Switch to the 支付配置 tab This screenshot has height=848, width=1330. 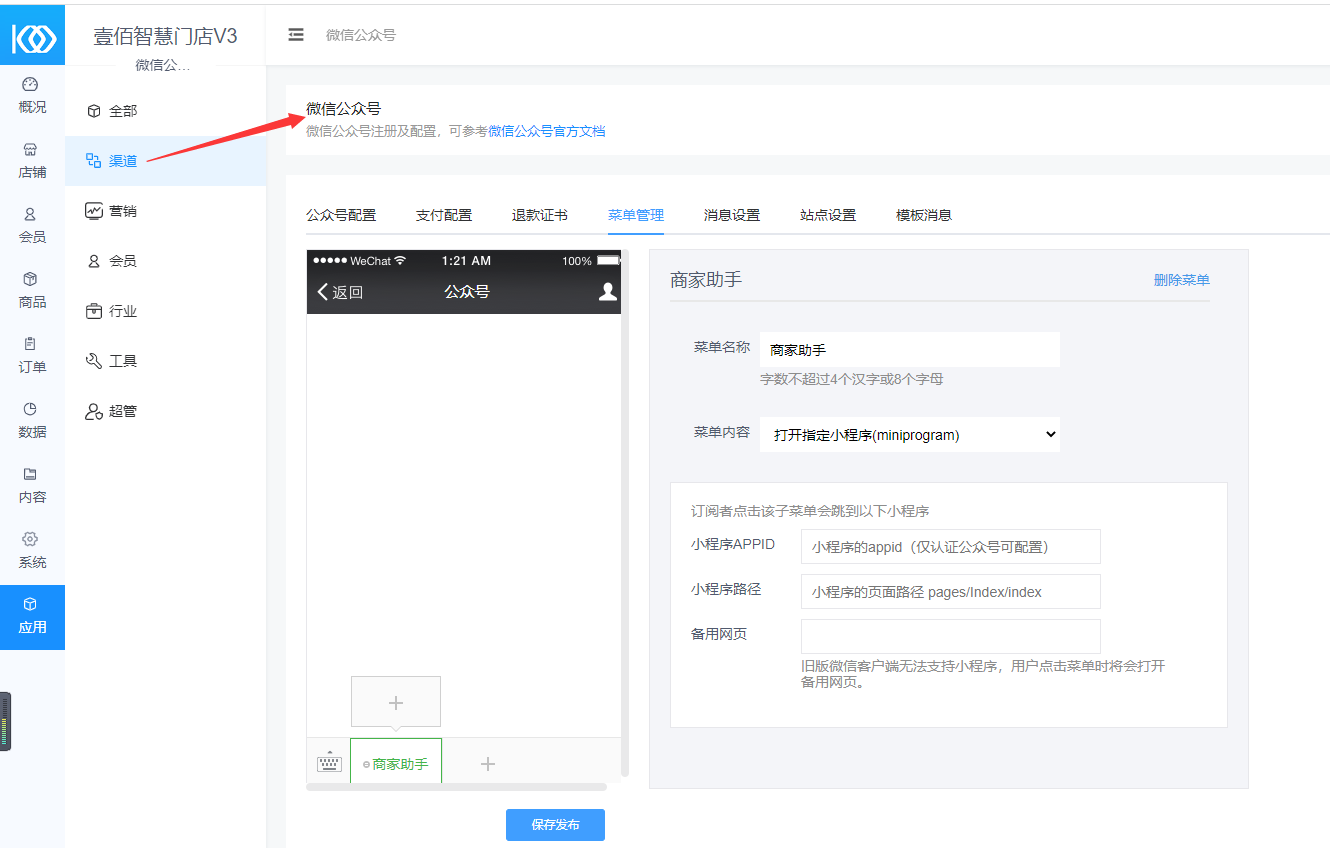[444, 215]
